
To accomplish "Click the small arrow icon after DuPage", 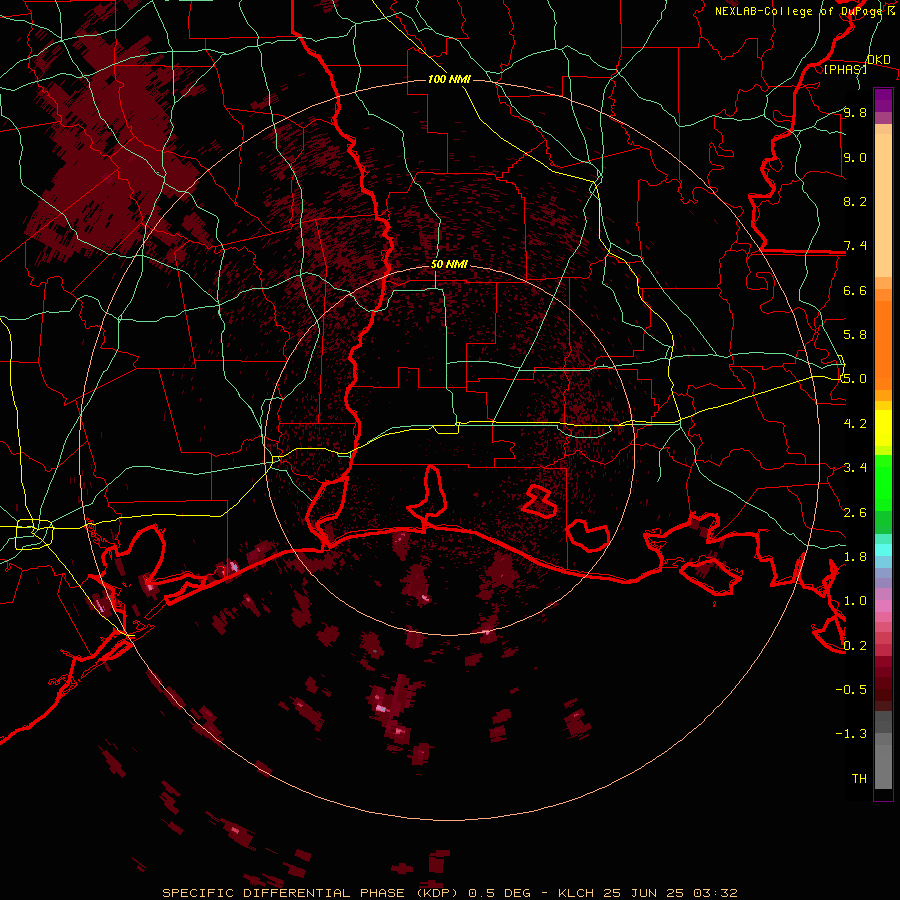I will point(891,10).
